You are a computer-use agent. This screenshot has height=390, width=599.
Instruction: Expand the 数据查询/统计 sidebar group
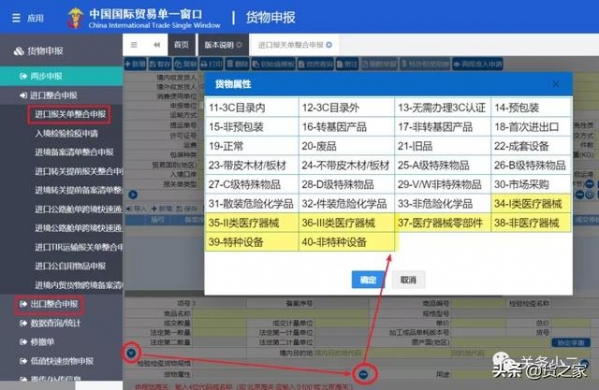click(x=50, y=323)
